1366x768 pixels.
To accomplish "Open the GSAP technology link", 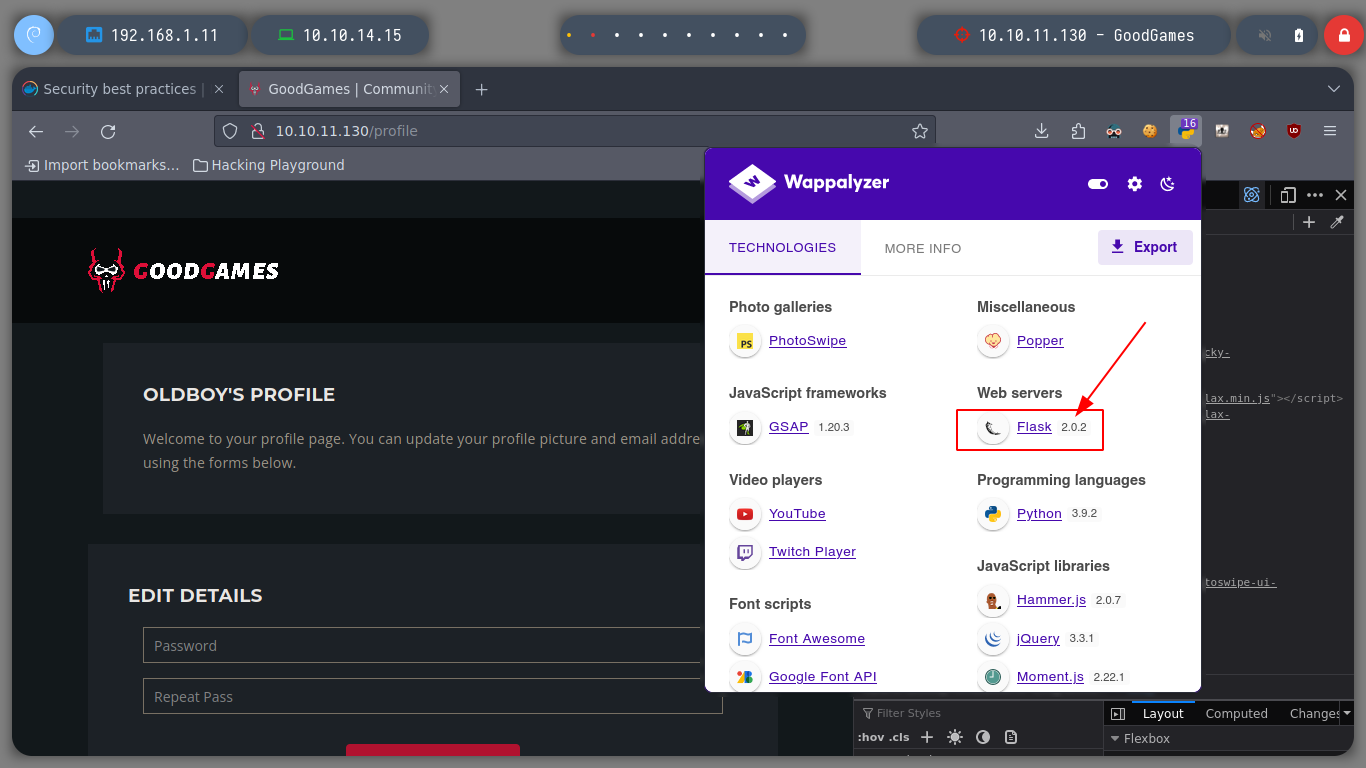I will pyautogui.click(x=788, y=426).
